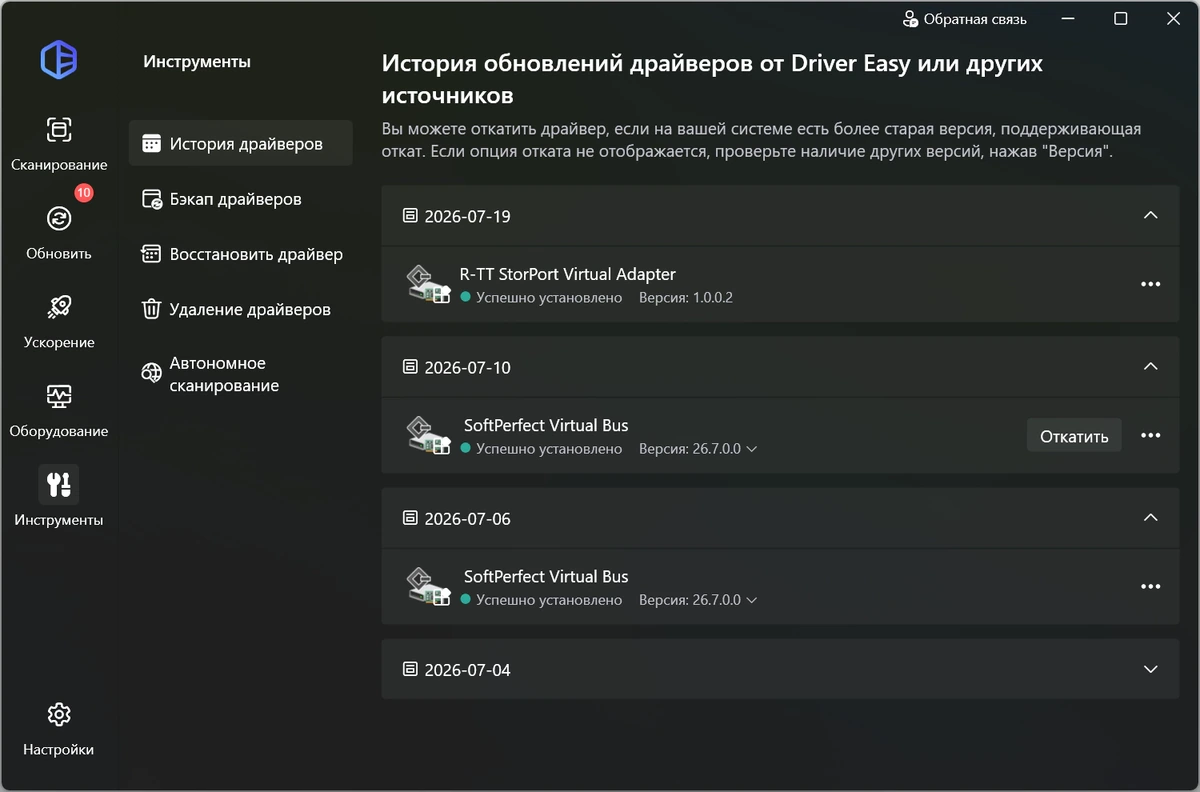The height and width of the screenshot is (792, 1200).
Task: Click the Восстановить драйвер restore icon
Action: (x=151, y=254)
